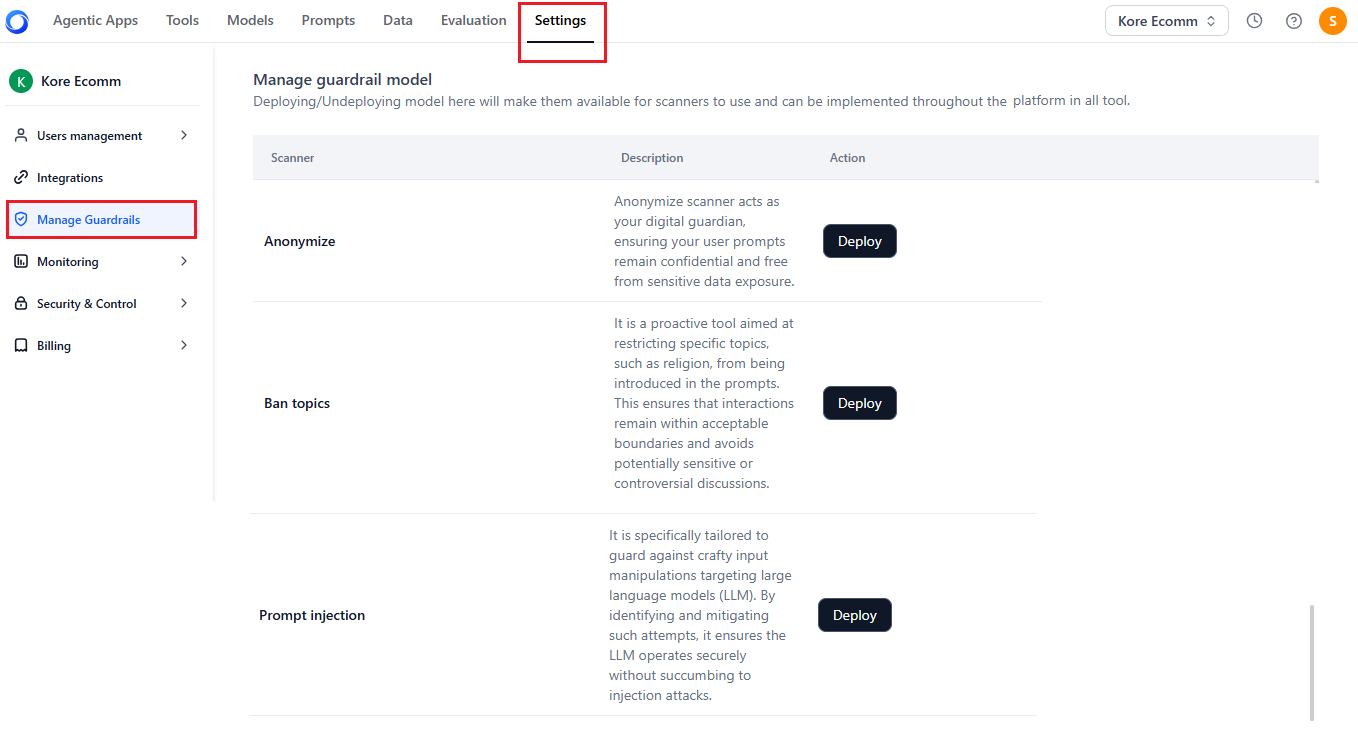Open the Prompts menu item
The height and width of the screenshot is (730, 1358).
(x=328, y=20)
